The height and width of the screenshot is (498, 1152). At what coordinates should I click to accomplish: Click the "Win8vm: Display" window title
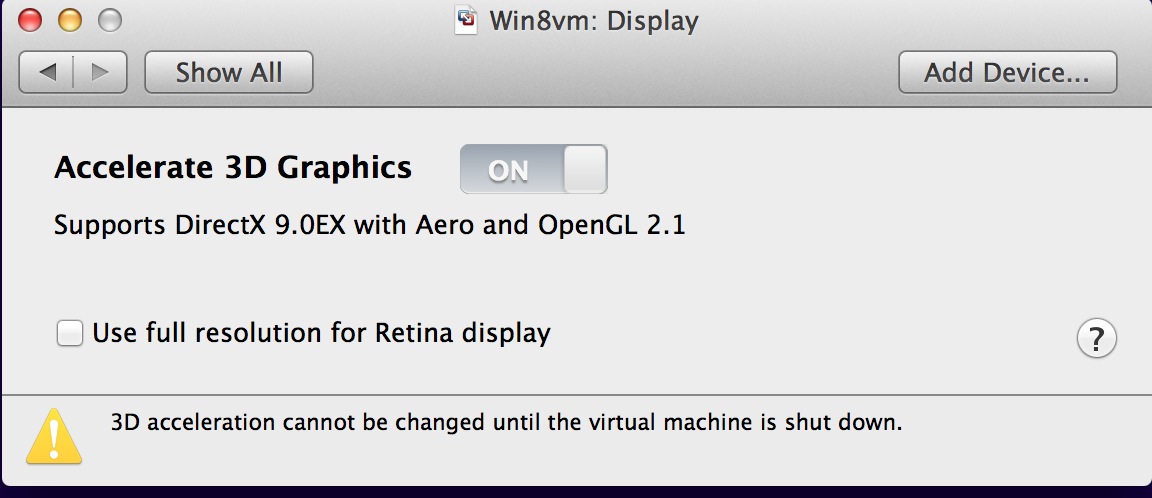pyautogui.click(x=593, y=21)
